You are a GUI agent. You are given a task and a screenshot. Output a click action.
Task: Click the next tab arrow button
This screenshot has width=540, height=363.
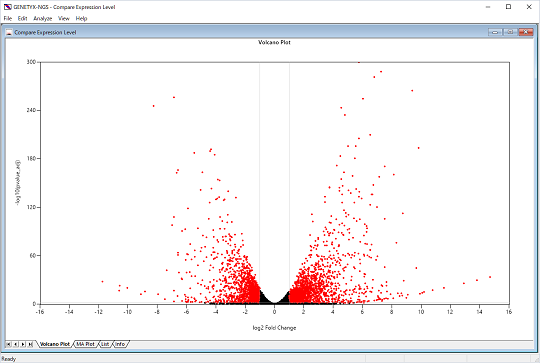(23, 344)
